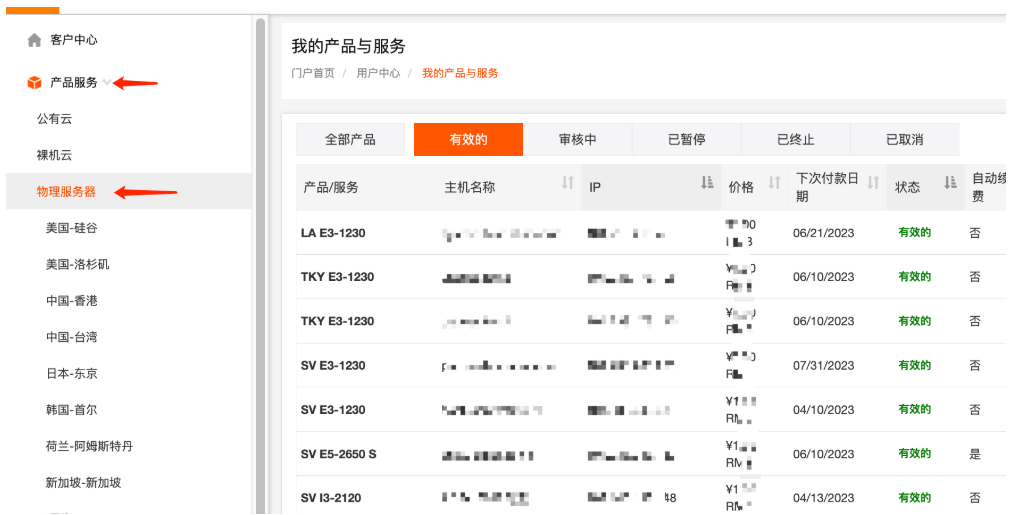Open 中国-台湾 server location

(x=71, y=337)
